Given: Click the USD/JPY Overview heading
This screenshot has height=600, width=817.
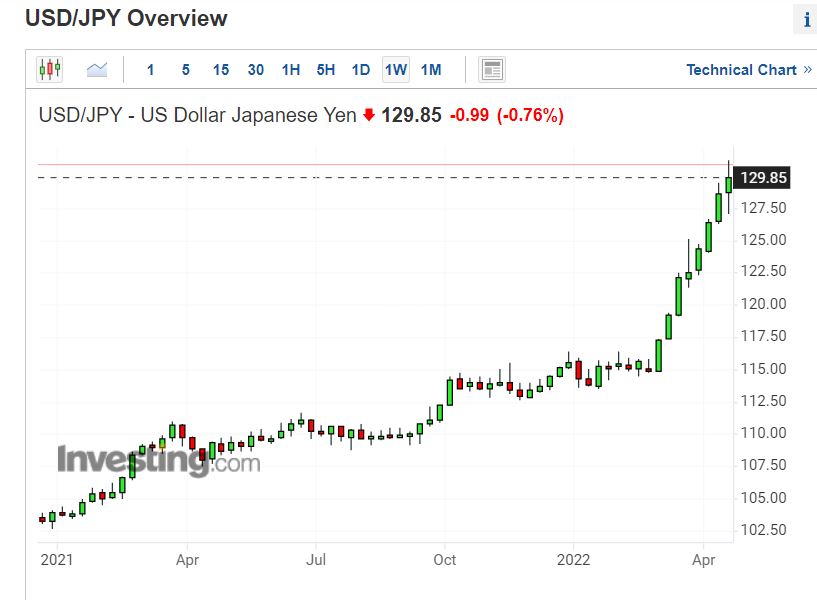Looking at the screenshot, I should [126, 18].
